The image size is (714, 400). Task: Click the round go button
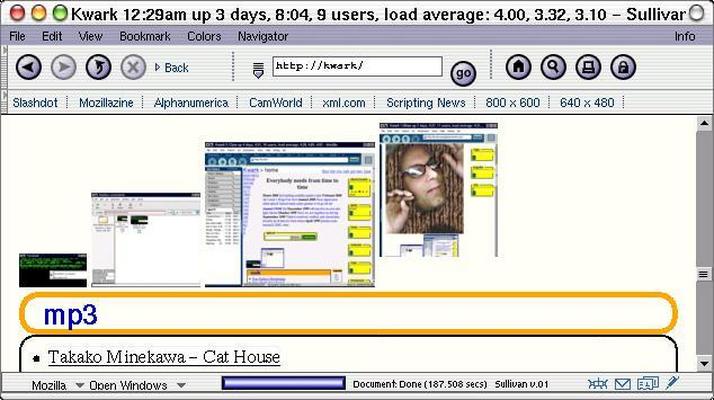463,73
